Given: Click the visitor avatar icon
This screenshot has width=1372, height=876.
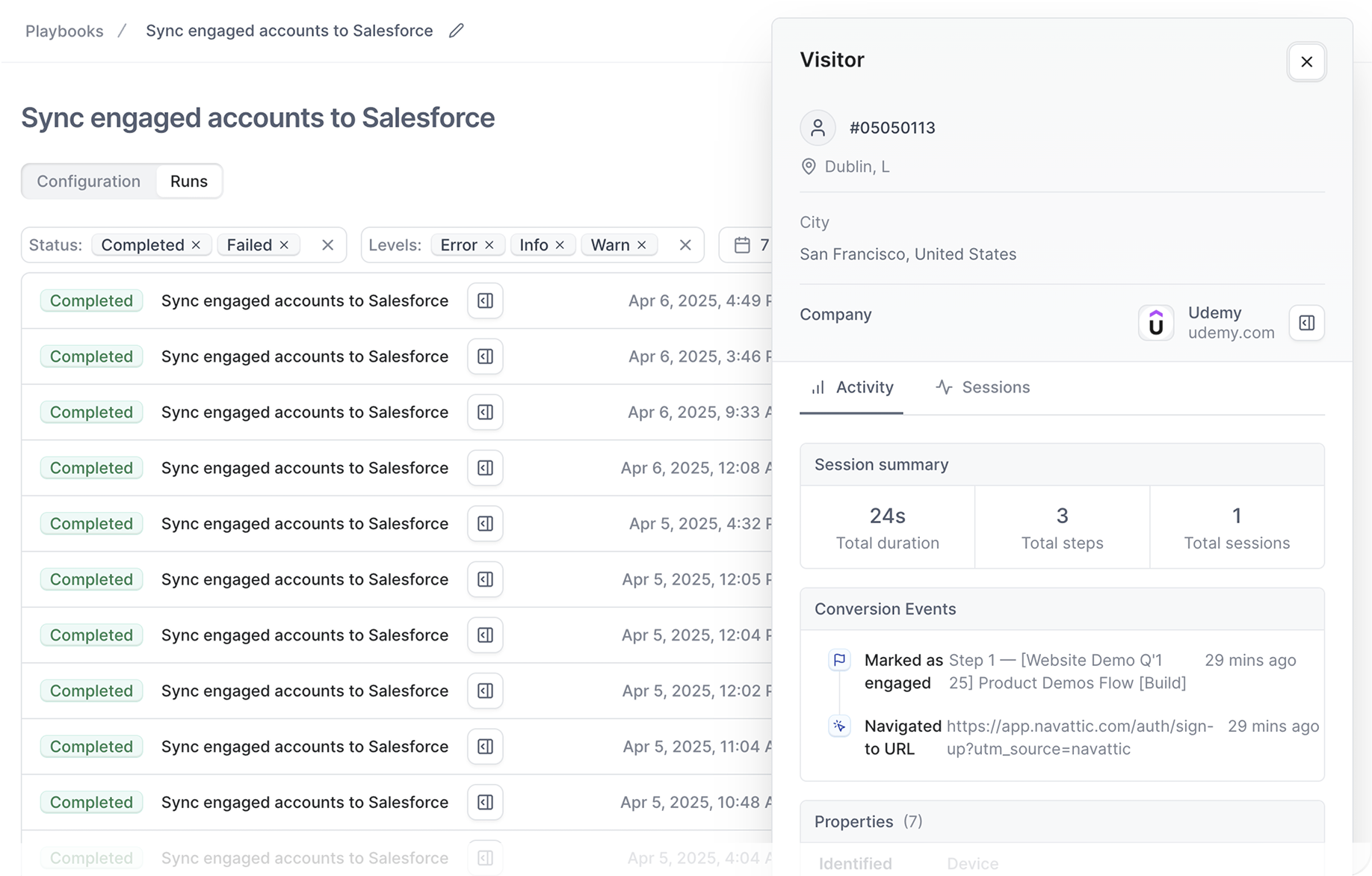Looking at the screenshot, I should point(818,128).
